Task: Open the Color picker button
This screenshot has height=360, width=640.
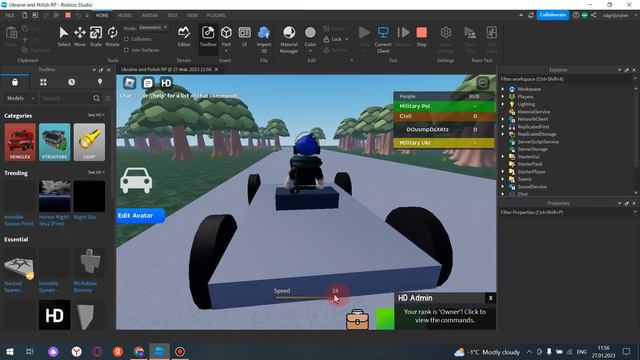Action: [x=310, y=38]
